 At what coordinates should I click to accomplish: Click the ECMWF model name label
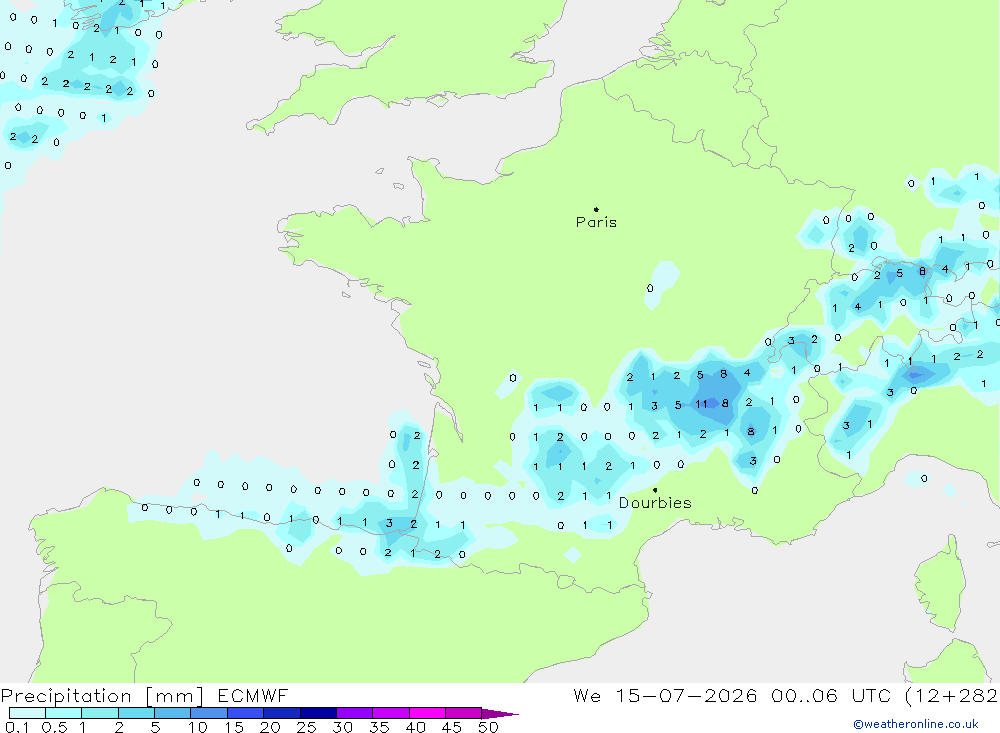coord(253,696)
